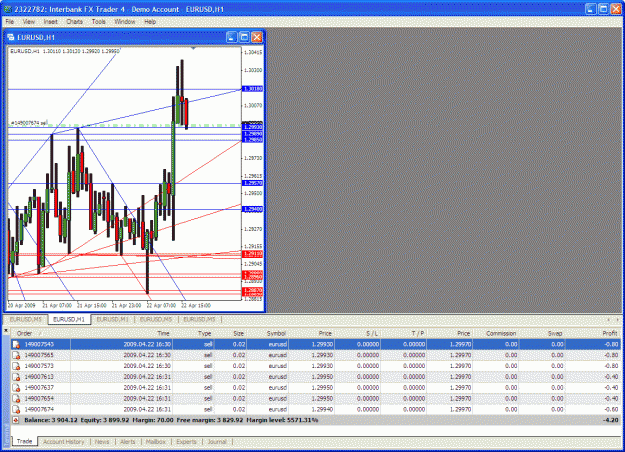Click profit -0.60 of order 149007674

click(x=611, y=409)
